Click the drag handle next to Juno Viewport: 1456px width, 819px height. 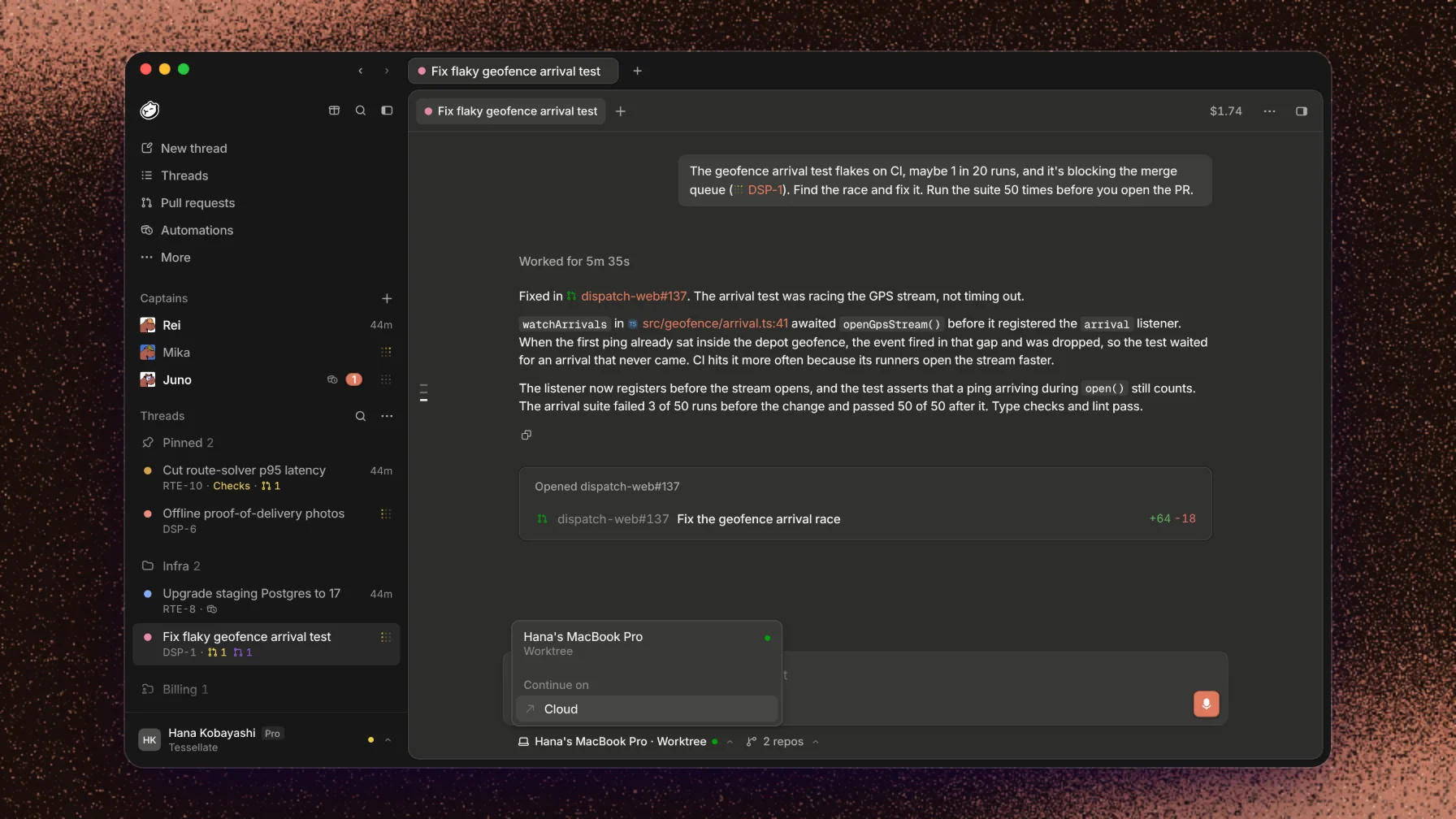click(x=386, y=379)
